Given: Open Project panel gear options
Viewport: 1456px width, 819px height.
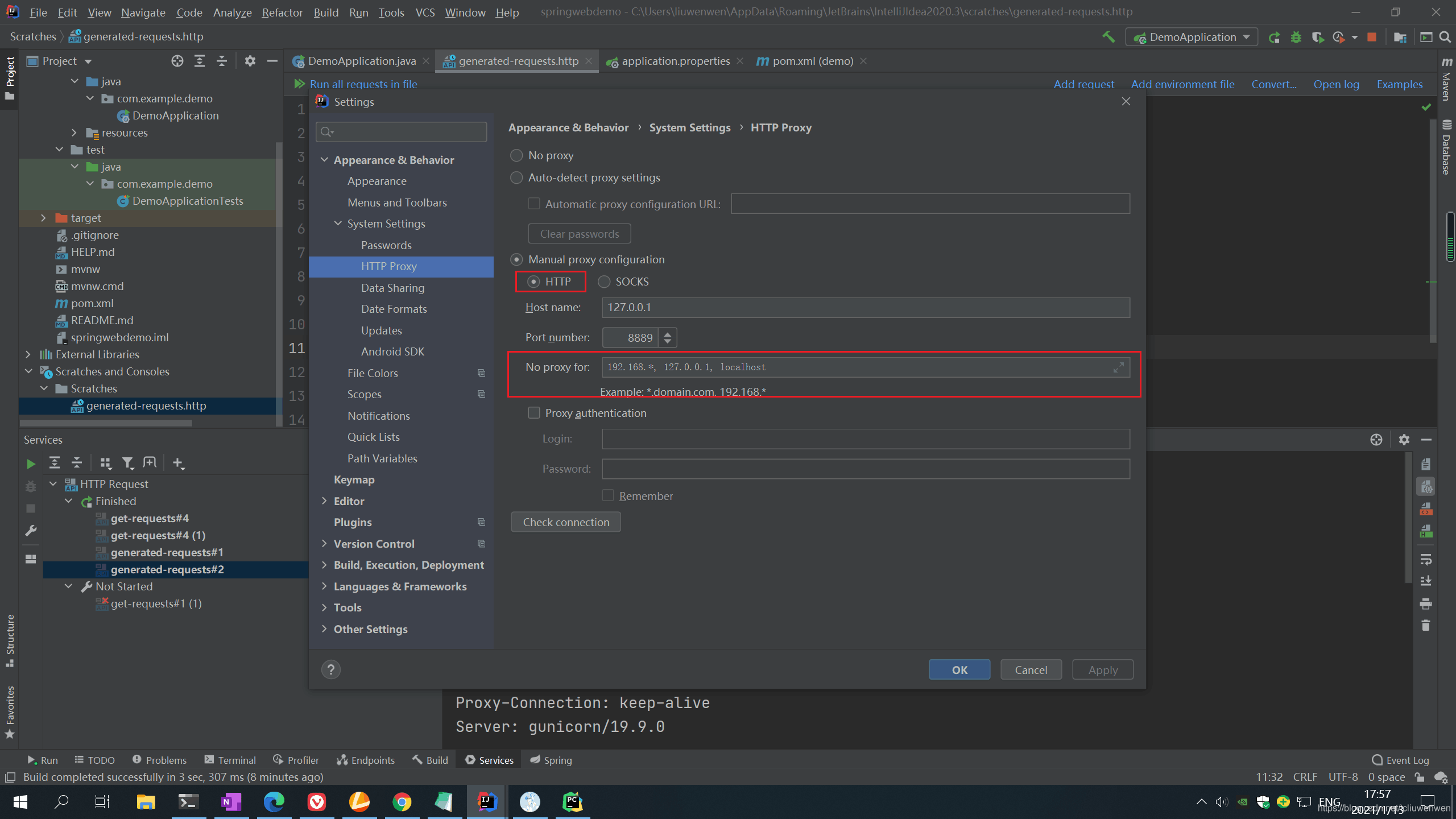Looking at the screenshot, I should pyautogui.click(x=250, y=61).
